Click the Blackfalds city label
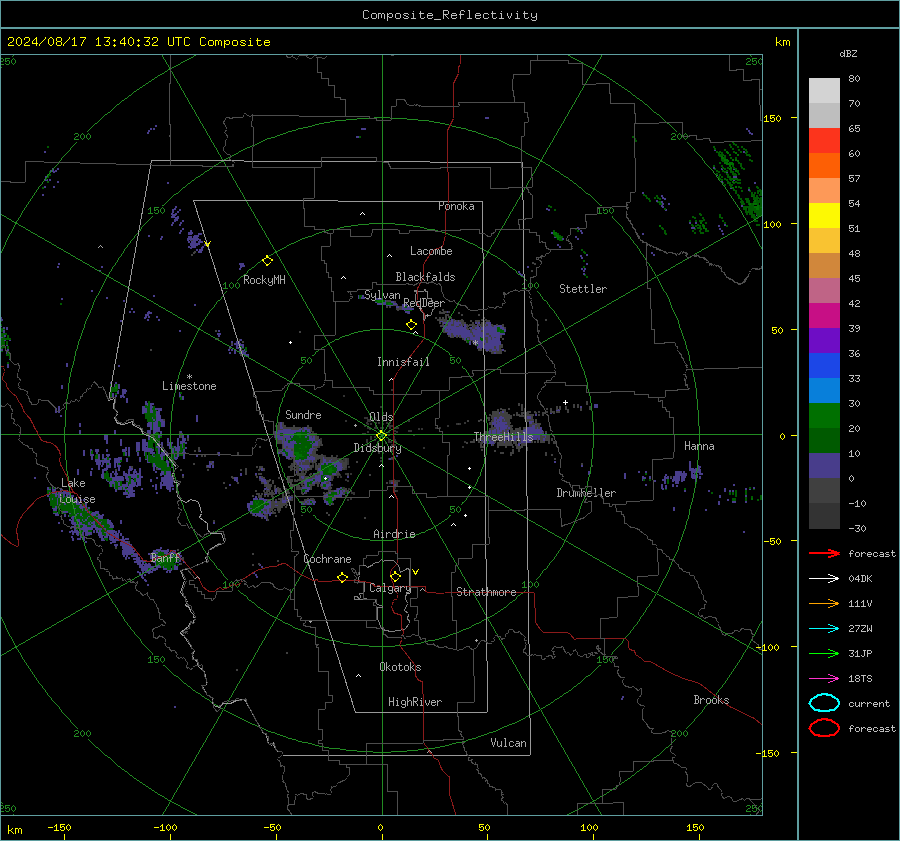The height and width of the screenshot is (841, 900). click(x=425, y=277)
